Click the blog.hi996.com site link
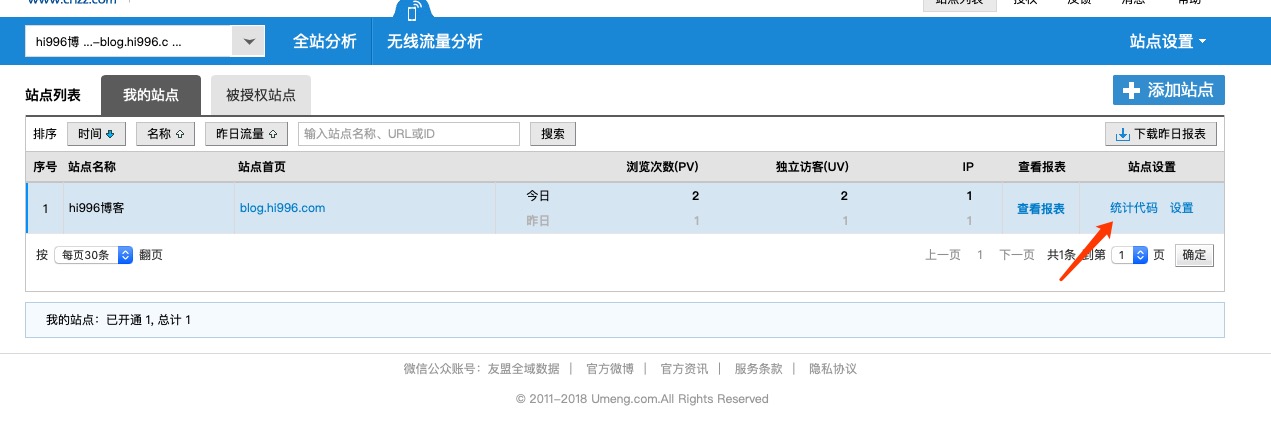1271x422 pixels. click(282, 208)
